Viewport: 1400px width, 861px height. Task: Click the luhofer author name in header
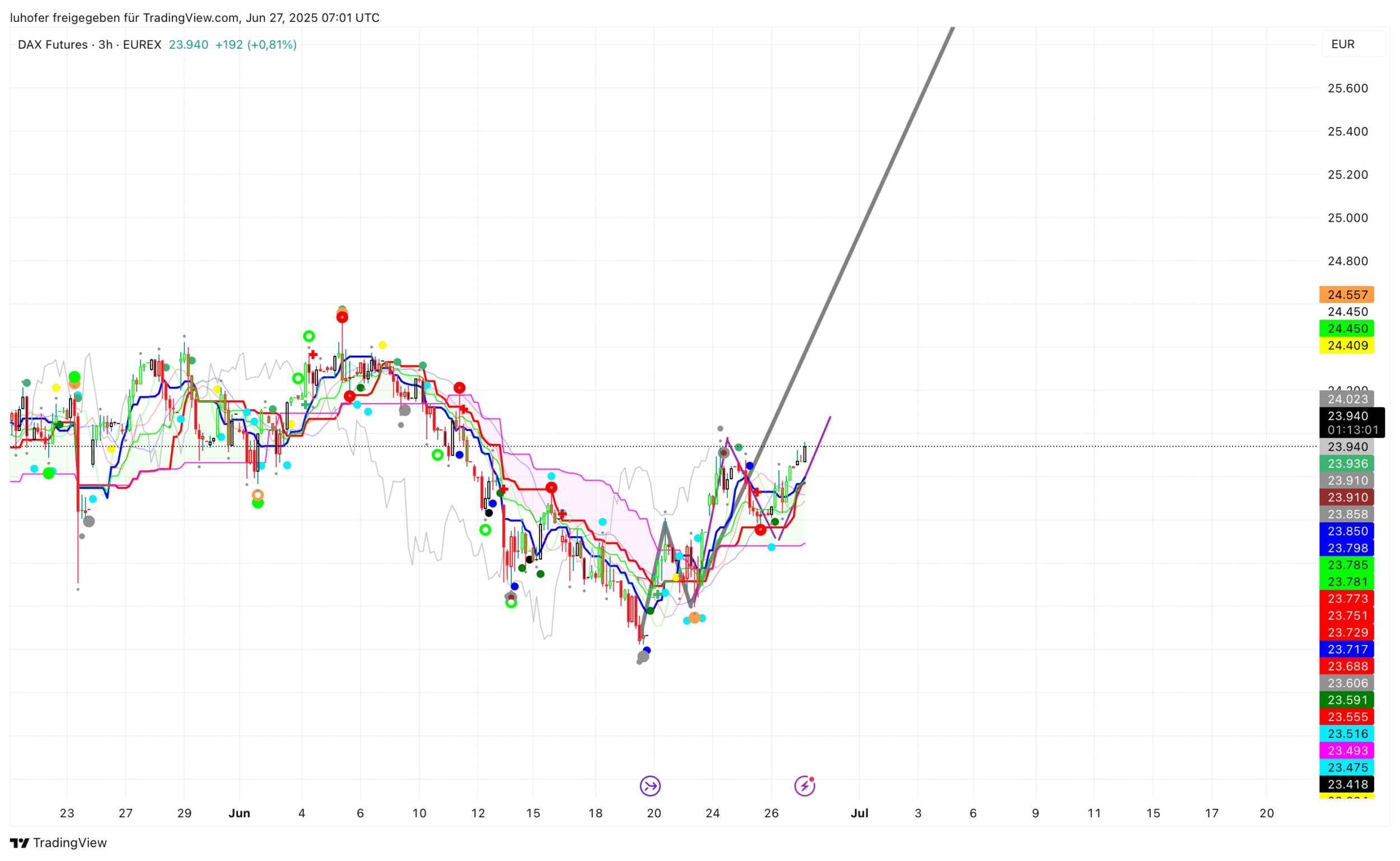29,18
